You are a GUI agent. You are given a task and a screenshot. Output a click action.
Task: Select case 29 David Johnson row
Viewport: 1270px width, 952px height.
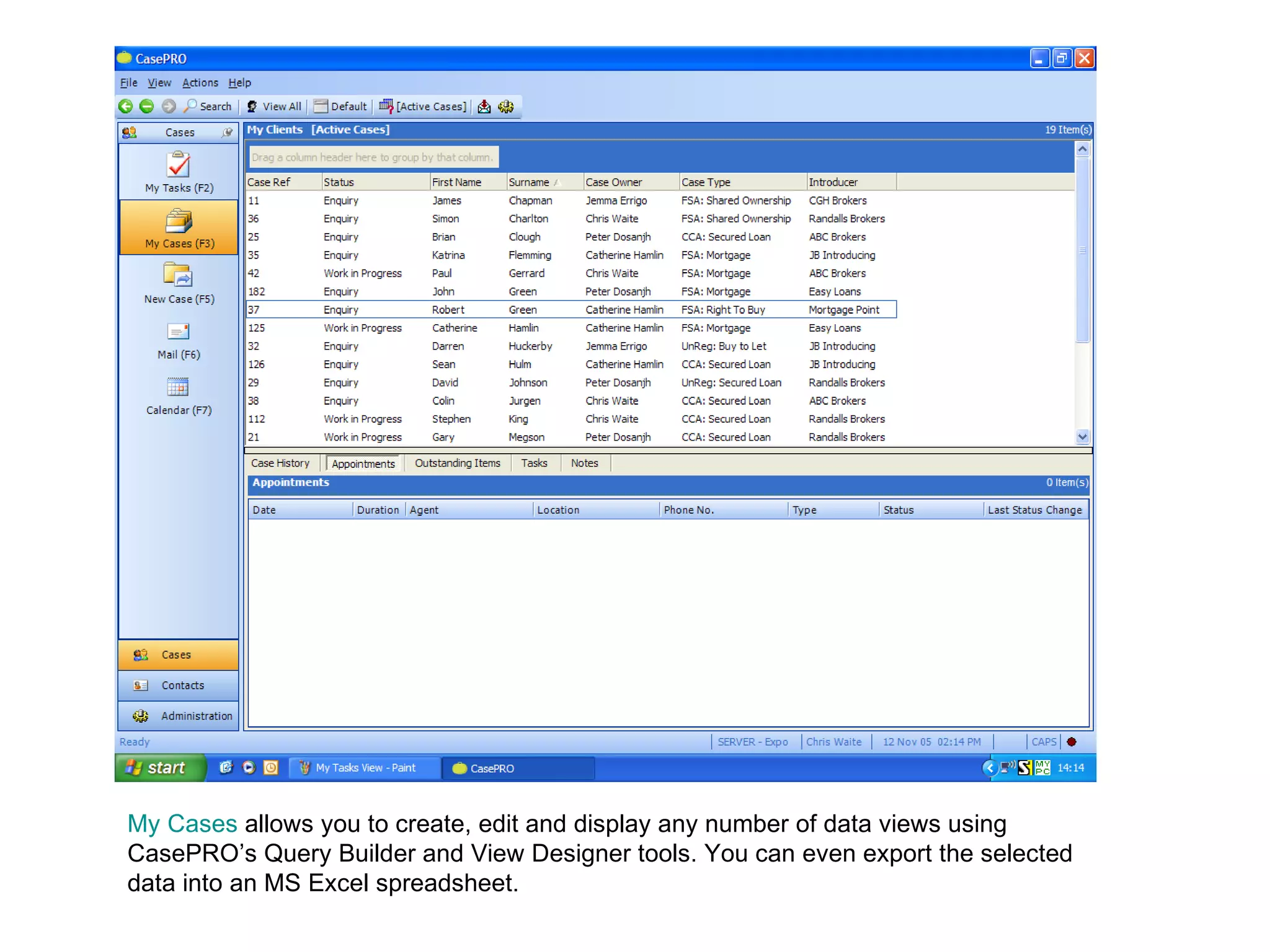tap(571, 382)
